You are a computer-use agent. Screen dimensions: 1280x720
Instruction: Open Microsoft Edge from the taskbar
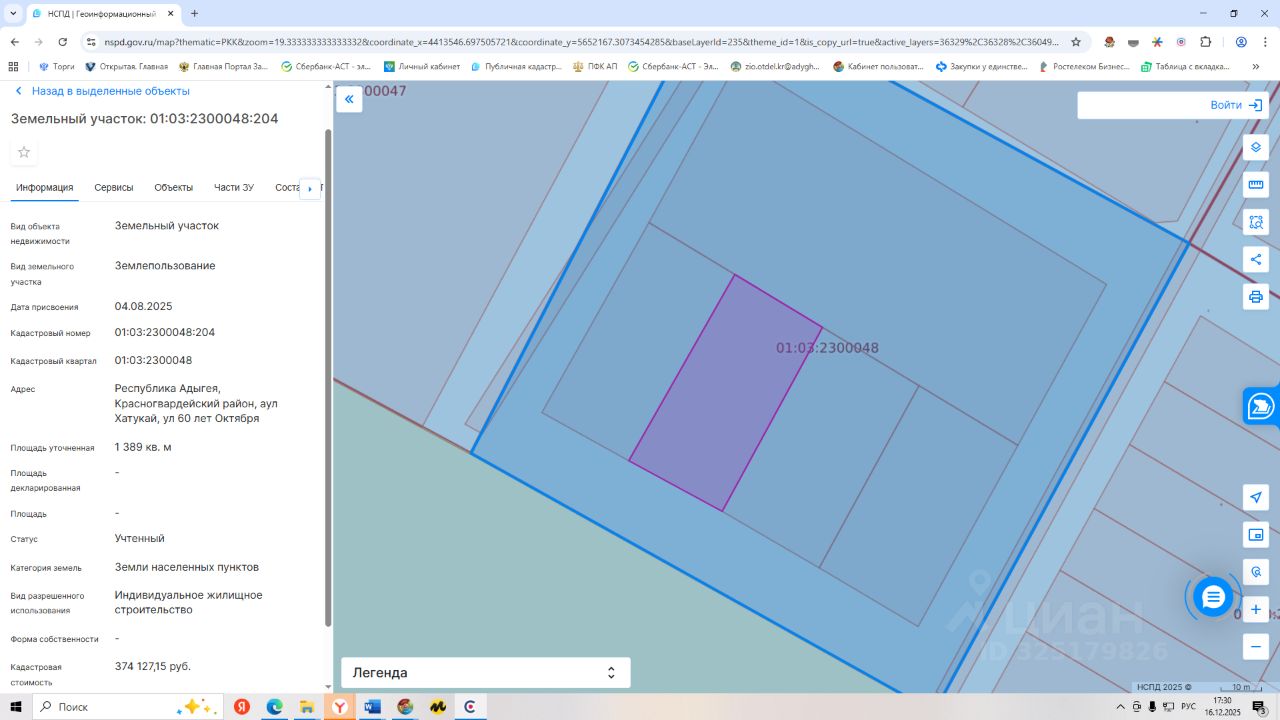click(x=275, y=707)
